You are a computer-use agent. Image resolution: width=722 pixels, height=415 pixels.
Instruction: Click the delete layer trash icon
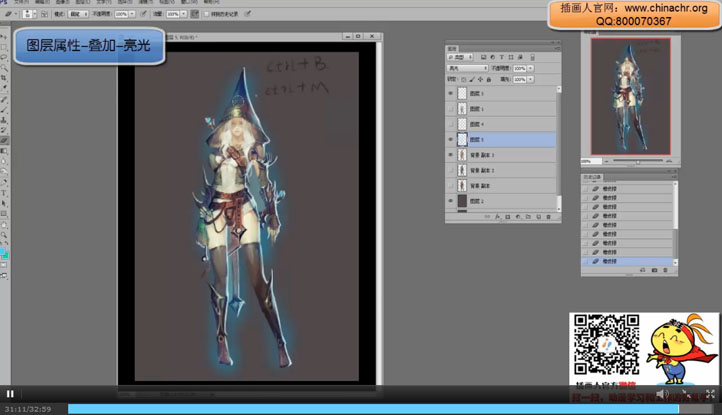click(549, 217)
